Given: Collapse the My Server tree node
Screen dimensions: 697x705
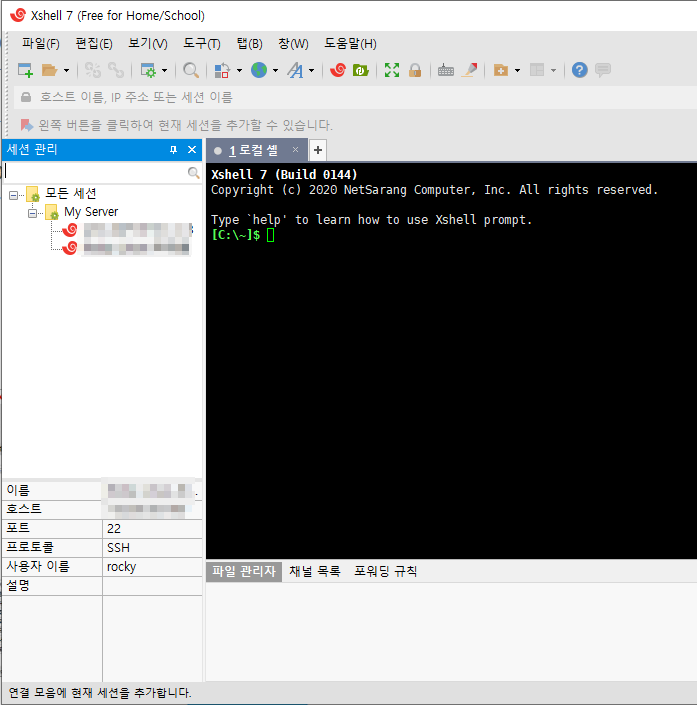Looking at the screenshot, I should click(32, 213).
